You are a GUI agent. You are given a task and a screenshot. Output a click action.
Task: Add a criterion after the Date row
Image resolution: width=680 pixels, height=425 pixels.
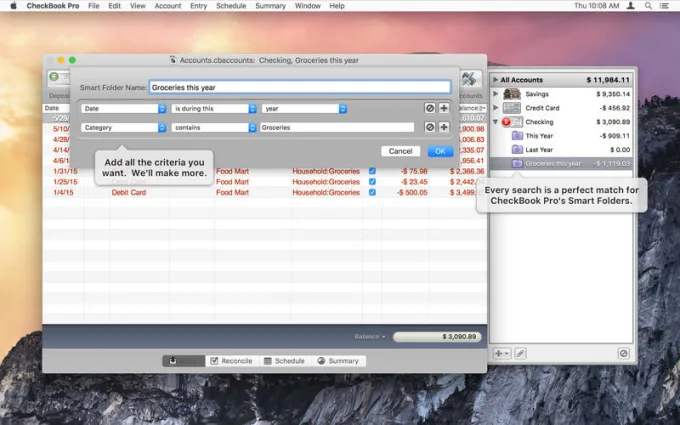444,108
